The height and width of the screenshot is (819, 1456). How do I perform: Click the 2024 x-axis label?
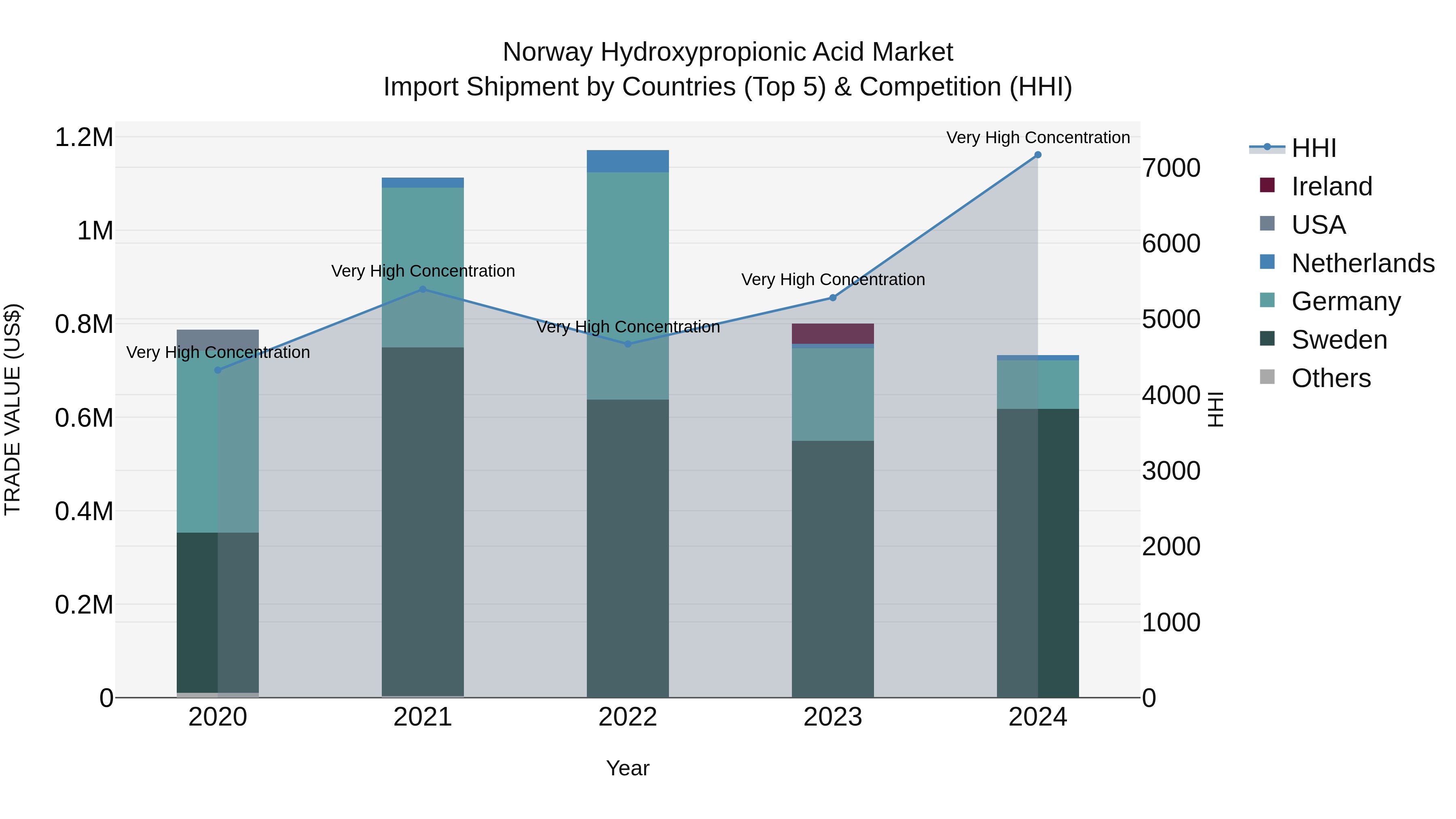(1038, 717)
